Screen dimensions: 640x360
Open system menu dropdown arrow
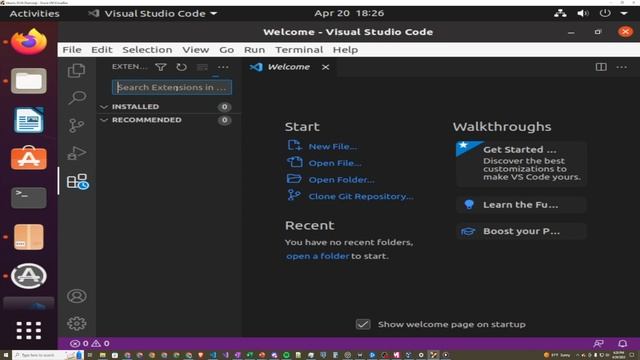[x=624, y=13]
